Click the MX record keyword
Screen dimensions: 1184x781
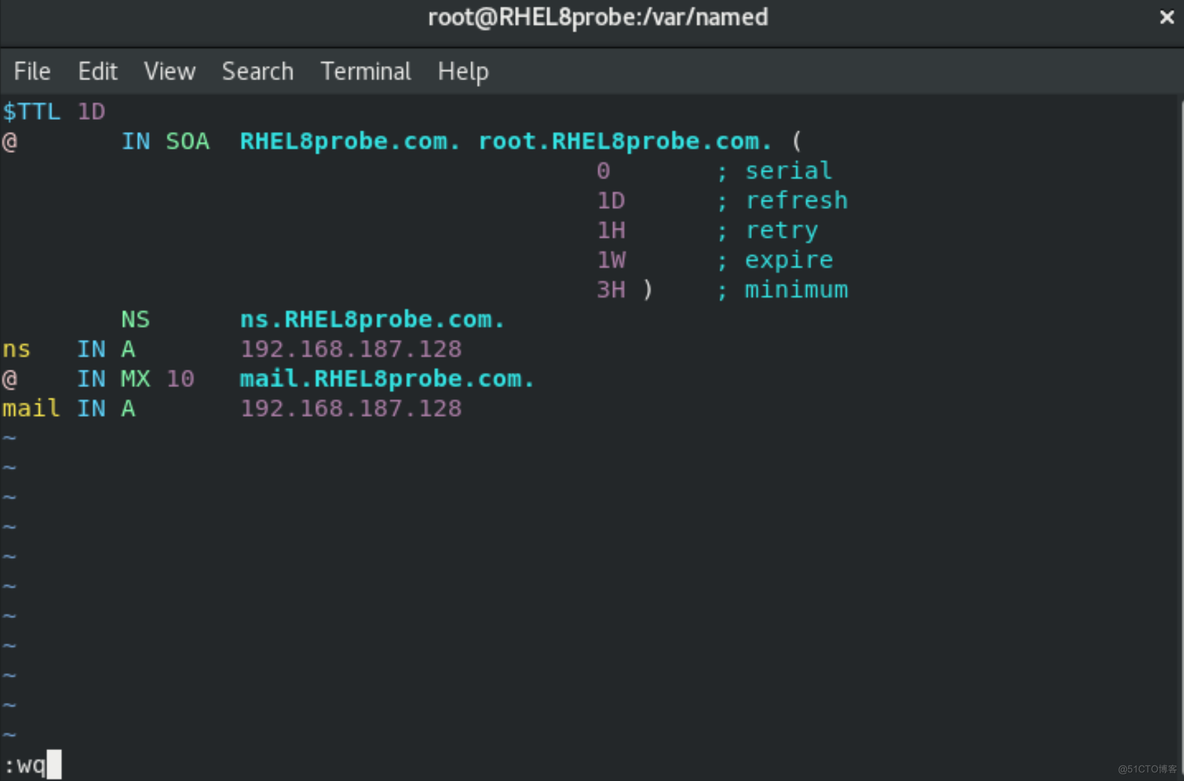click(x=135, y=378)
